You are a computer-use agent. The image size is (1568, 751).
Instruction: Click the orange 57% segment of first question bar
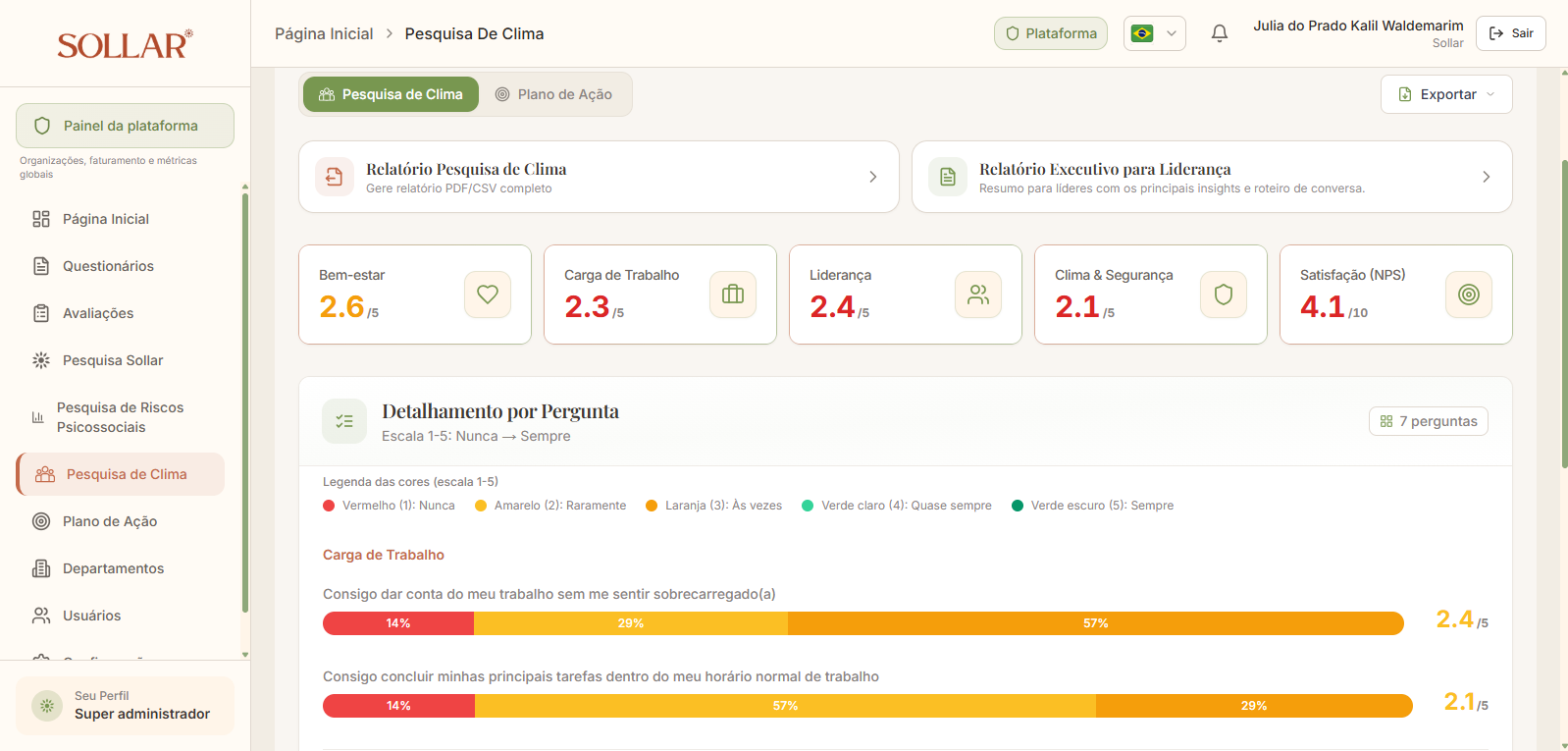click(x=1096, y=623)
